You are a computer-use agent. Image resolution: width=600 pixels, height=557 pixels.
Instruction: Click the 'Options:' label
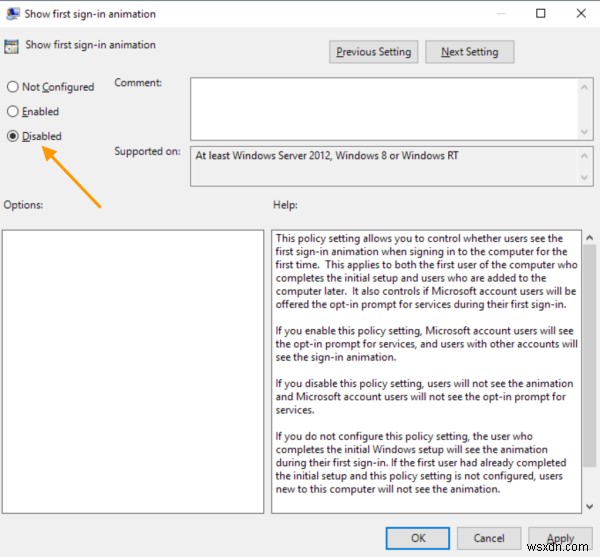(23, 205)
